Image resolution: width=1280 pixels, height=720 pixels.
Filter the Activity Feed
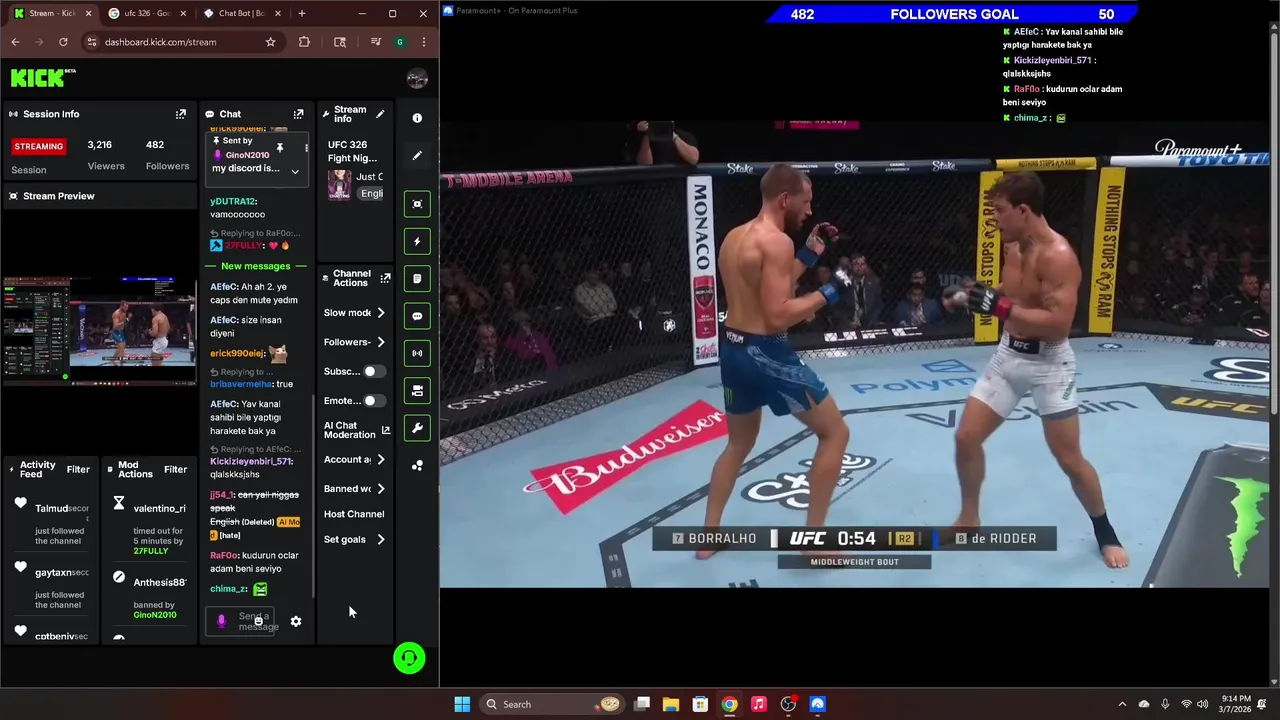(x=78, y=469)
